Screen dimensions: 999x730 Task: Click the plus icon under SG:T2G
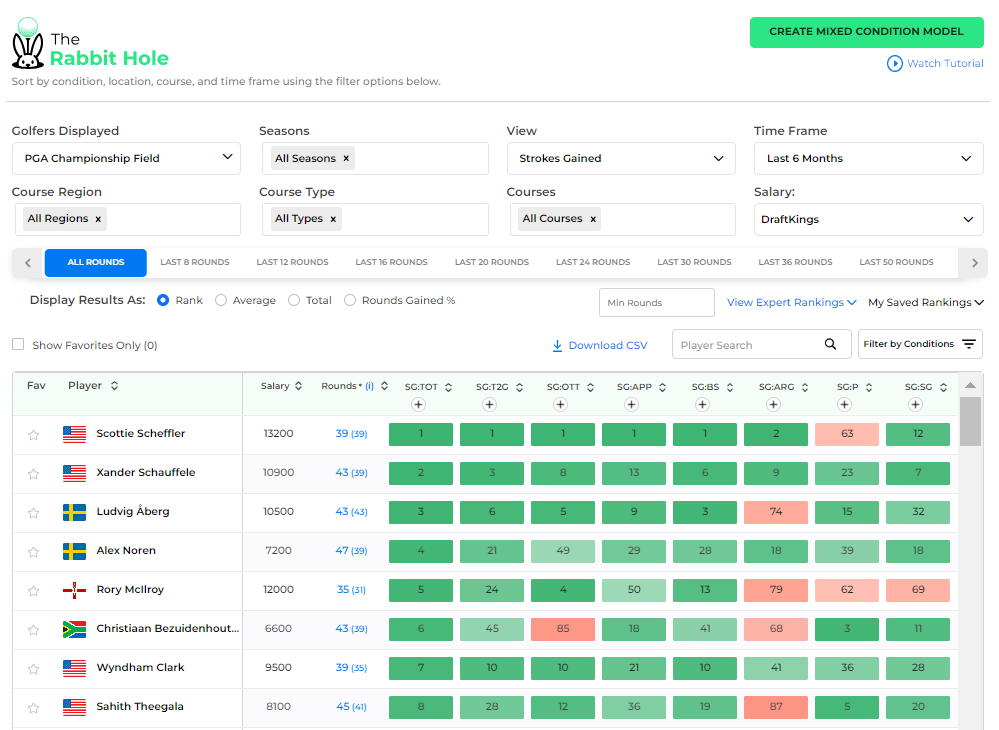pos(489,404)
